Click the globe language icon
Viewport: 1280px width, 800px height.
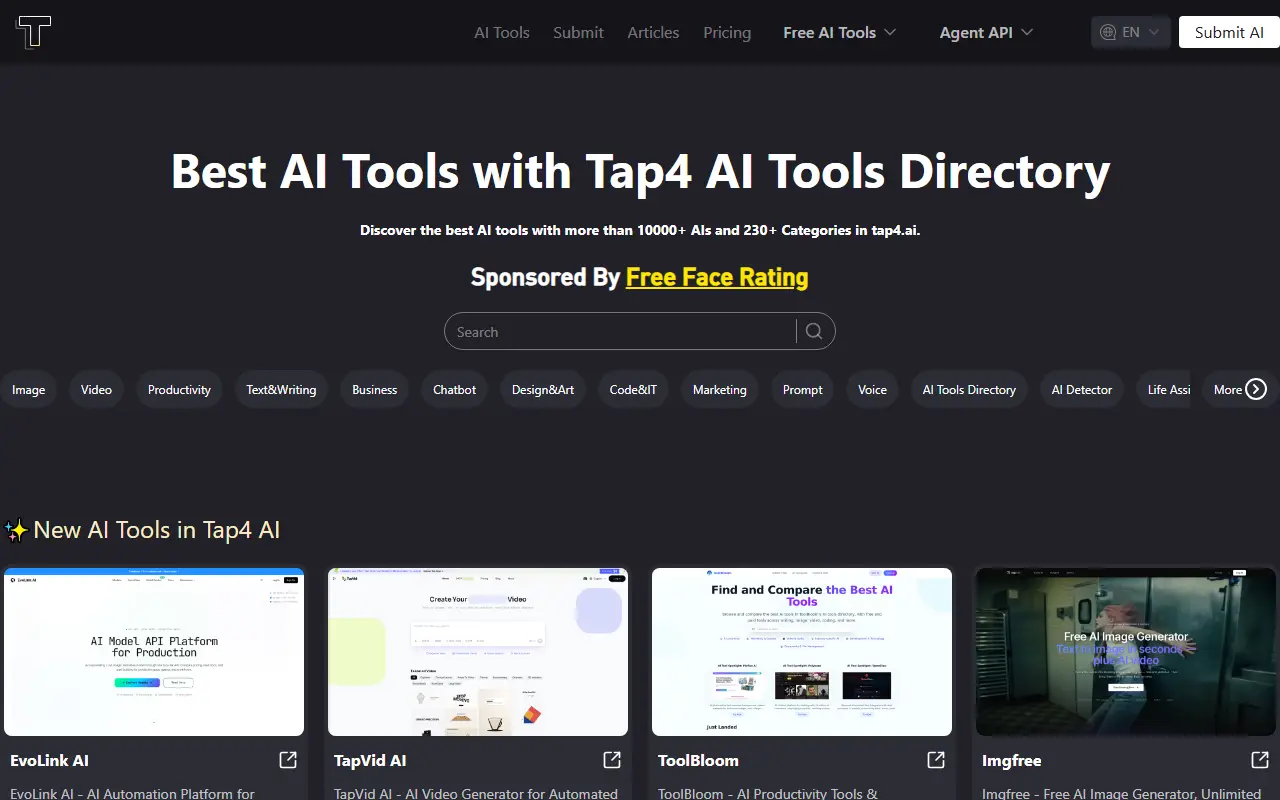[x=1108, y=32]
